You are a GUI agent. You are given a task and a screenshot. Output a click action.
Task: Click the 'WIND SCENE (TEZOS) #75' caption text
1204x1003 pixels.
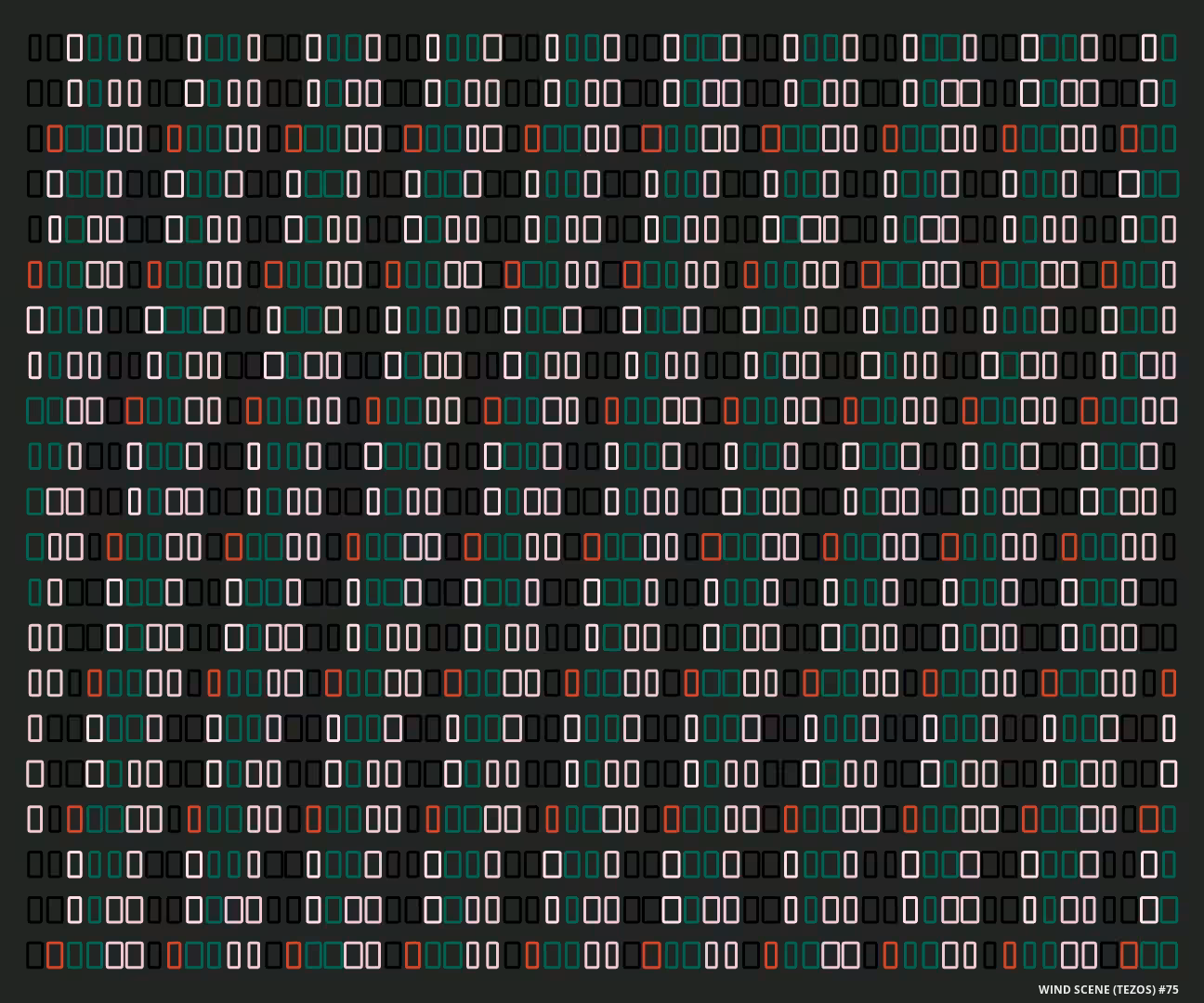coord(1108,989)
